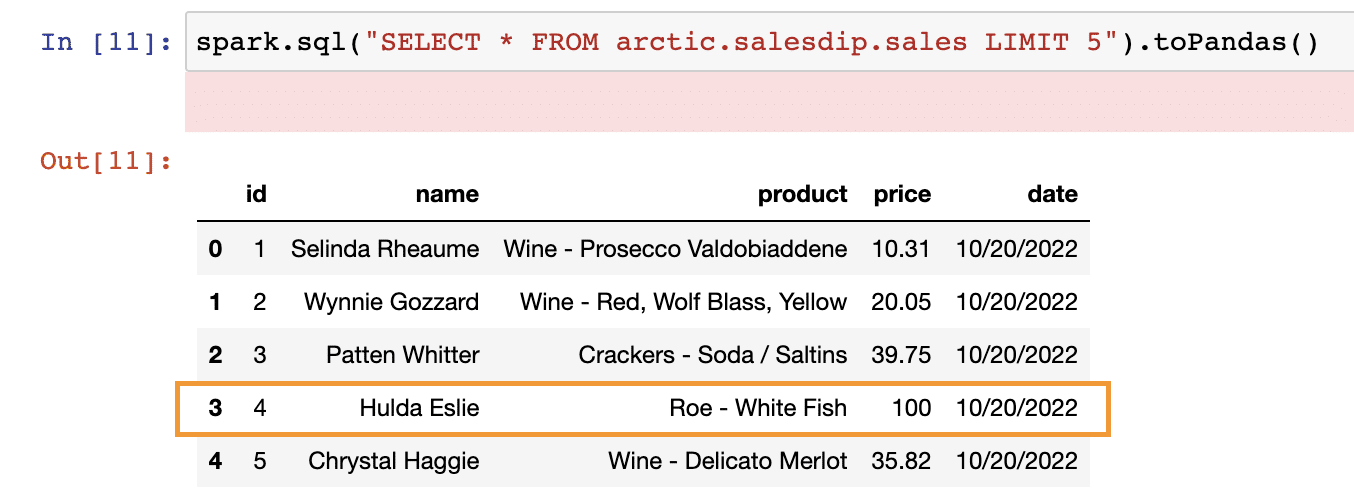Click row index 2 label
The height and width of the screenshot is (500, 1354).
pos(215,354)
